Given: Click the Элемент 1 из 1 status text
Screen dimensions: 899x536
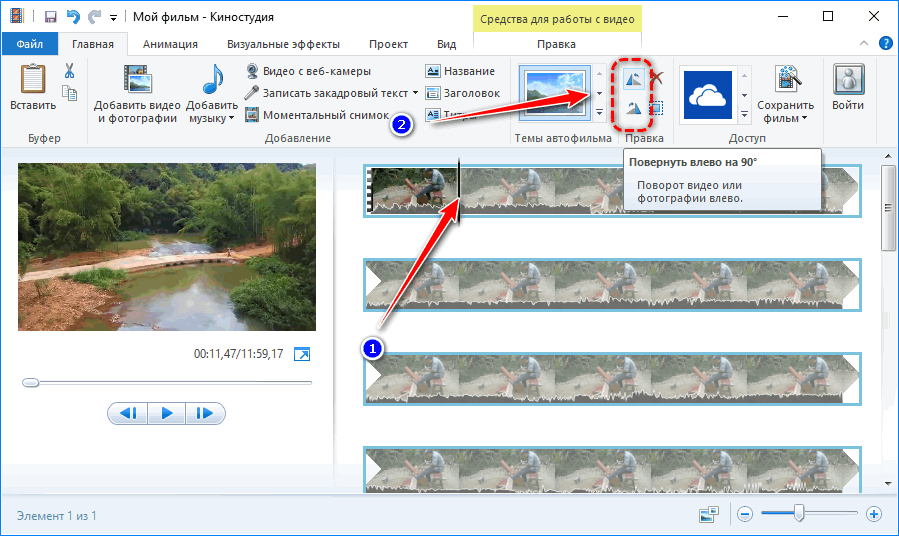Looking at the screenshot, I should (x=57, y=515).
